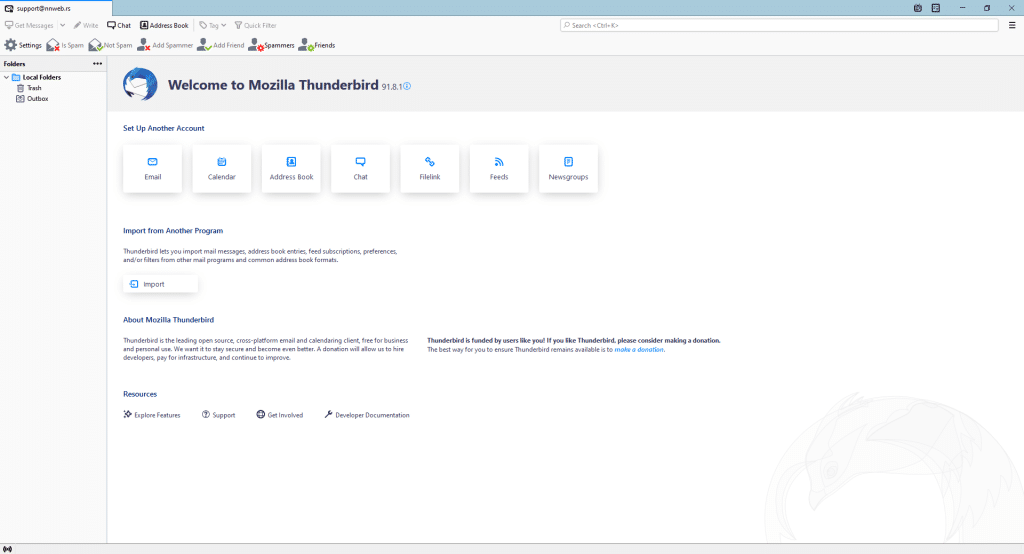Open the Tasks tab icon in title bar

(935, 8)
